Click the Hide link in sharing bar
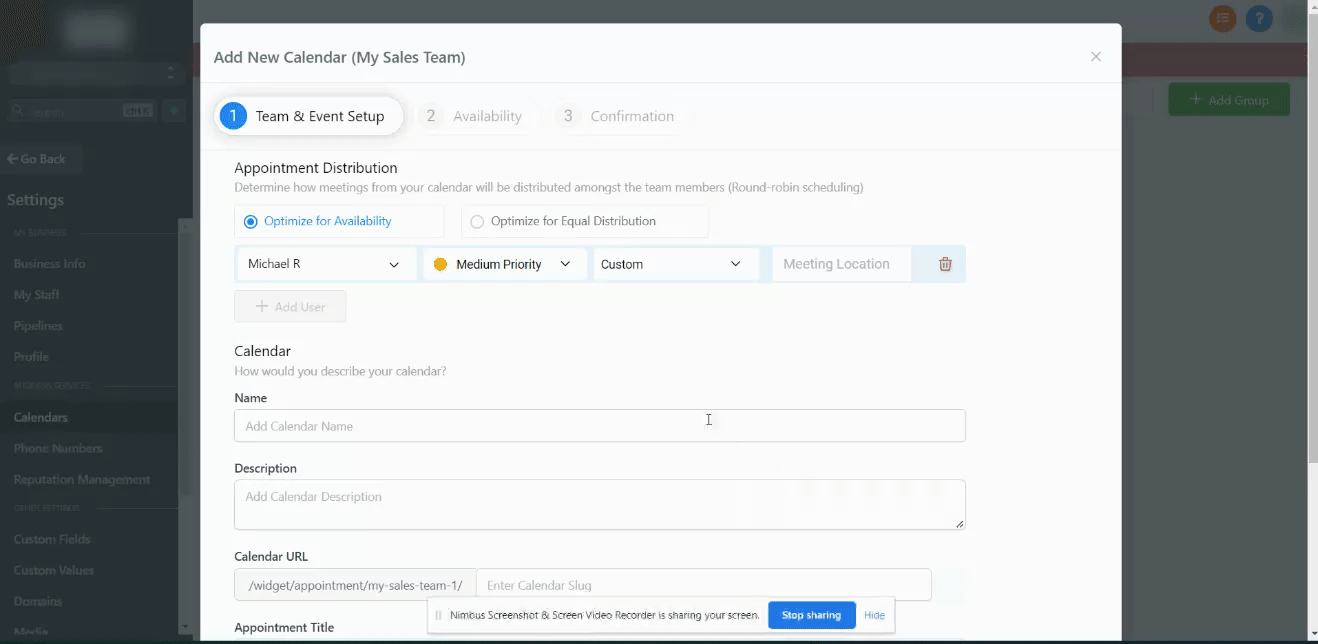 [x=874, y=615]
